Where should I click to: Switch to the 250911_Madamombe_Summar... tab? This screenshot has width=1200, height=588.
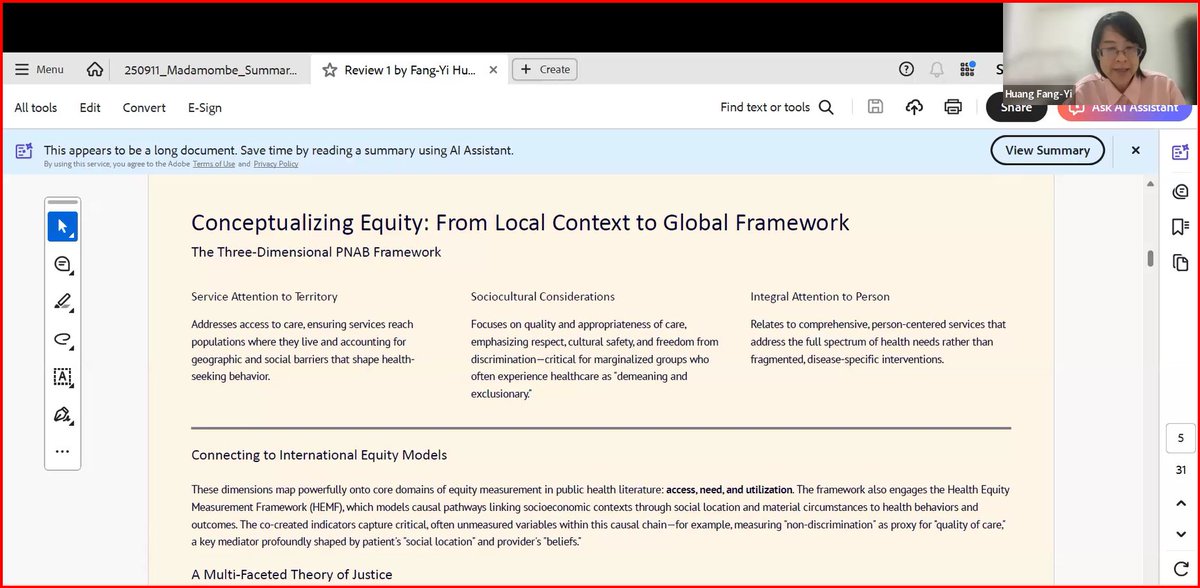click(211, 70)
